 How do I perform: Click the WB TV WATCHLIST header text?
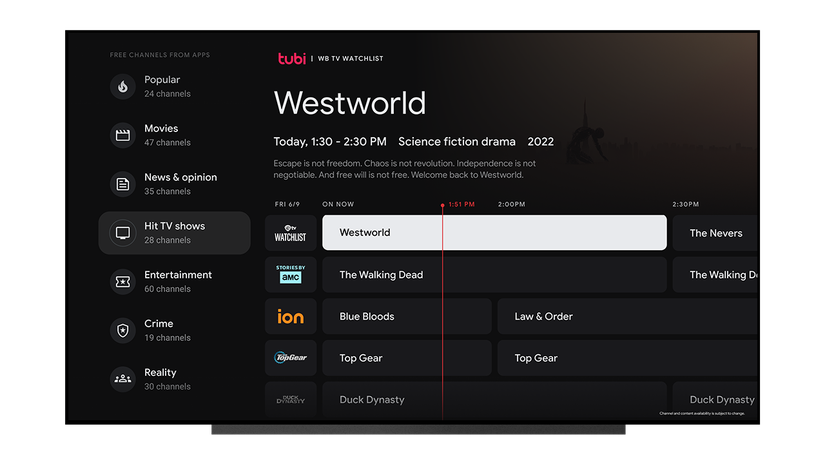[x=350, y=58]
